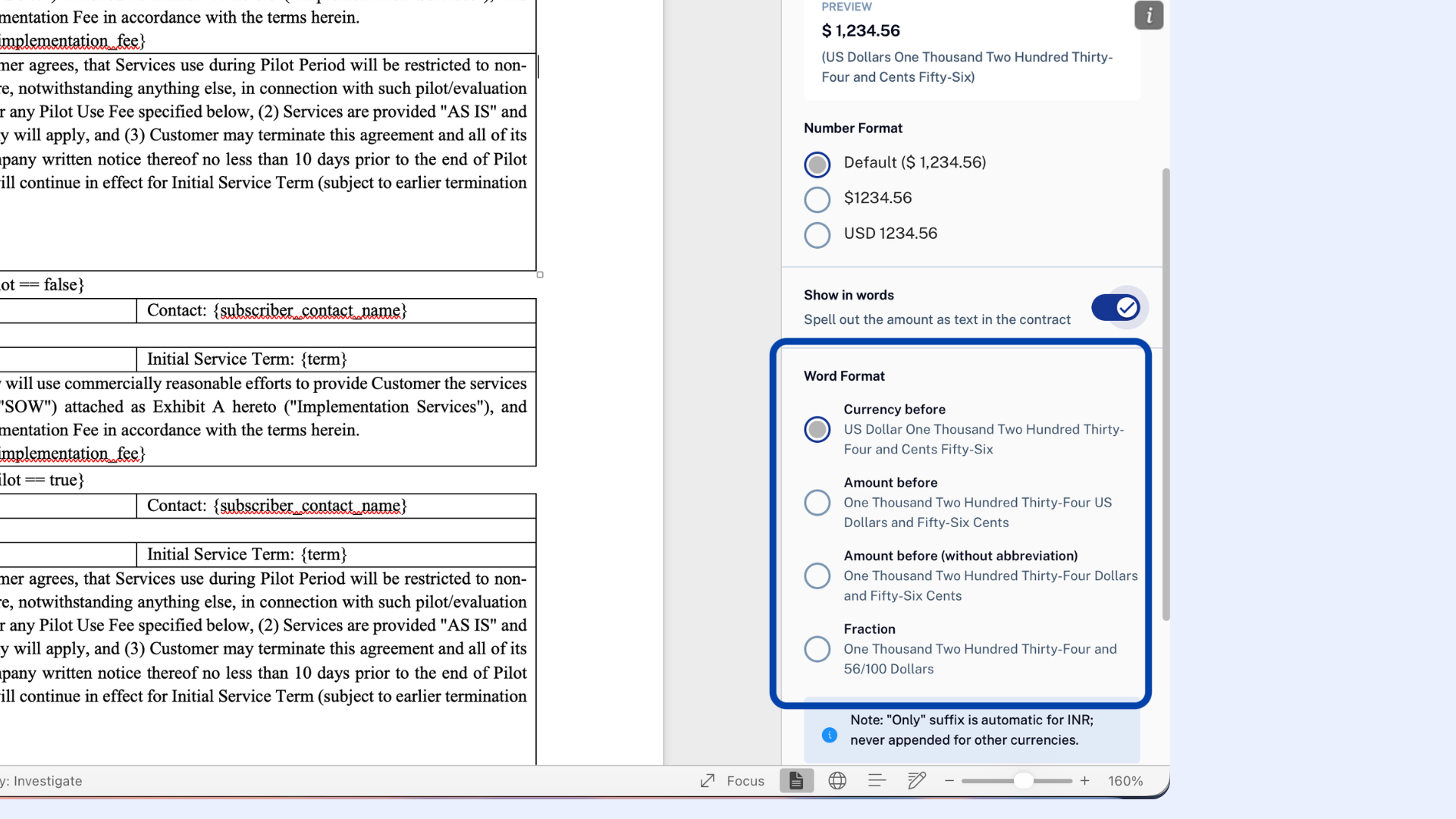
Task: Click the Word Format heading
Action: pos(844,376)
